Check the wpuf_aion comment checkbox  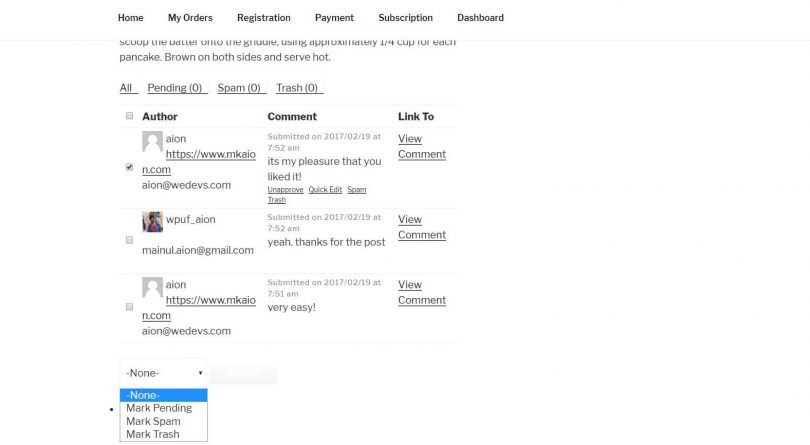click(x=129, y=240)
